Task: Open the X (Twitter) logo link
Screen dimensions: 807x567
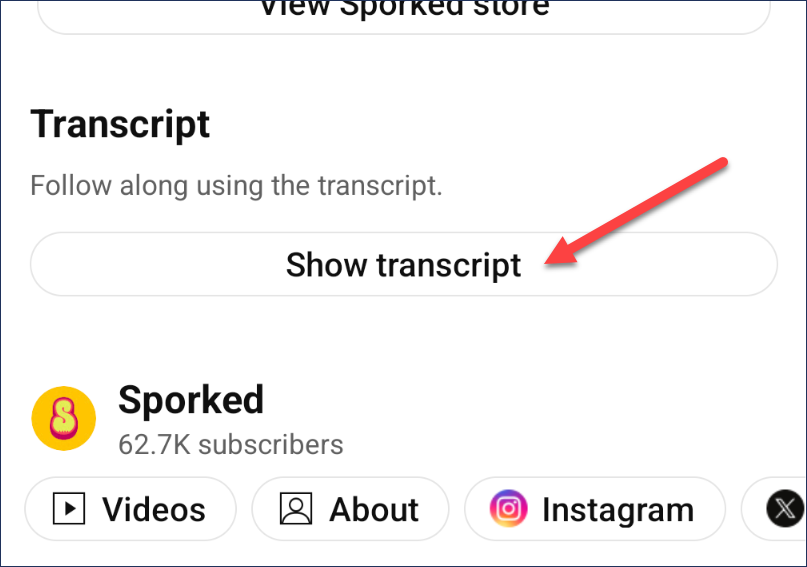Action: (785, 509)
